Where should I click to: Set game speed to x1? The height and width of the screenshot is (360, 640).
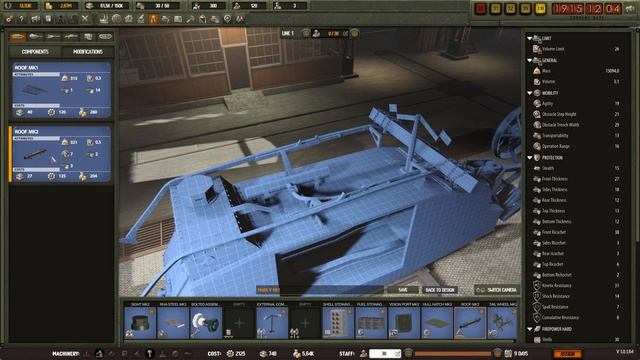pyautogui.click(x=496, y=9)
